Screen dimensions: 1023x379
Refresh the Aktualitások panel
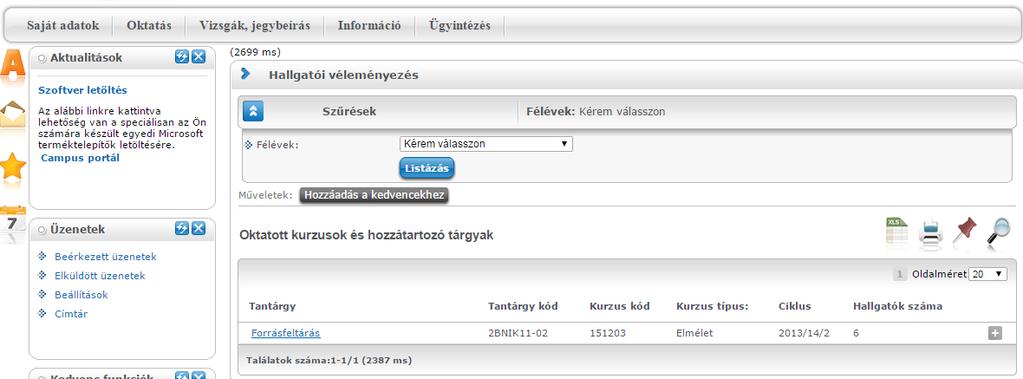click(x=182, y=57)
